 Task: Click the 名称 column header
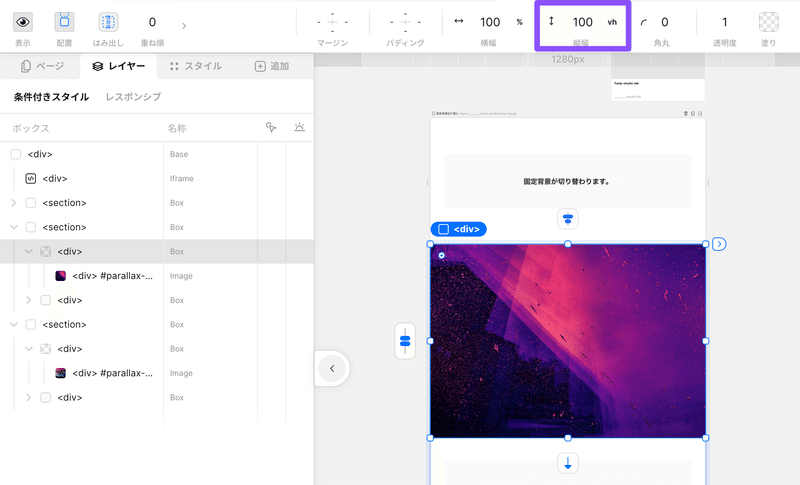coord(177,129)
